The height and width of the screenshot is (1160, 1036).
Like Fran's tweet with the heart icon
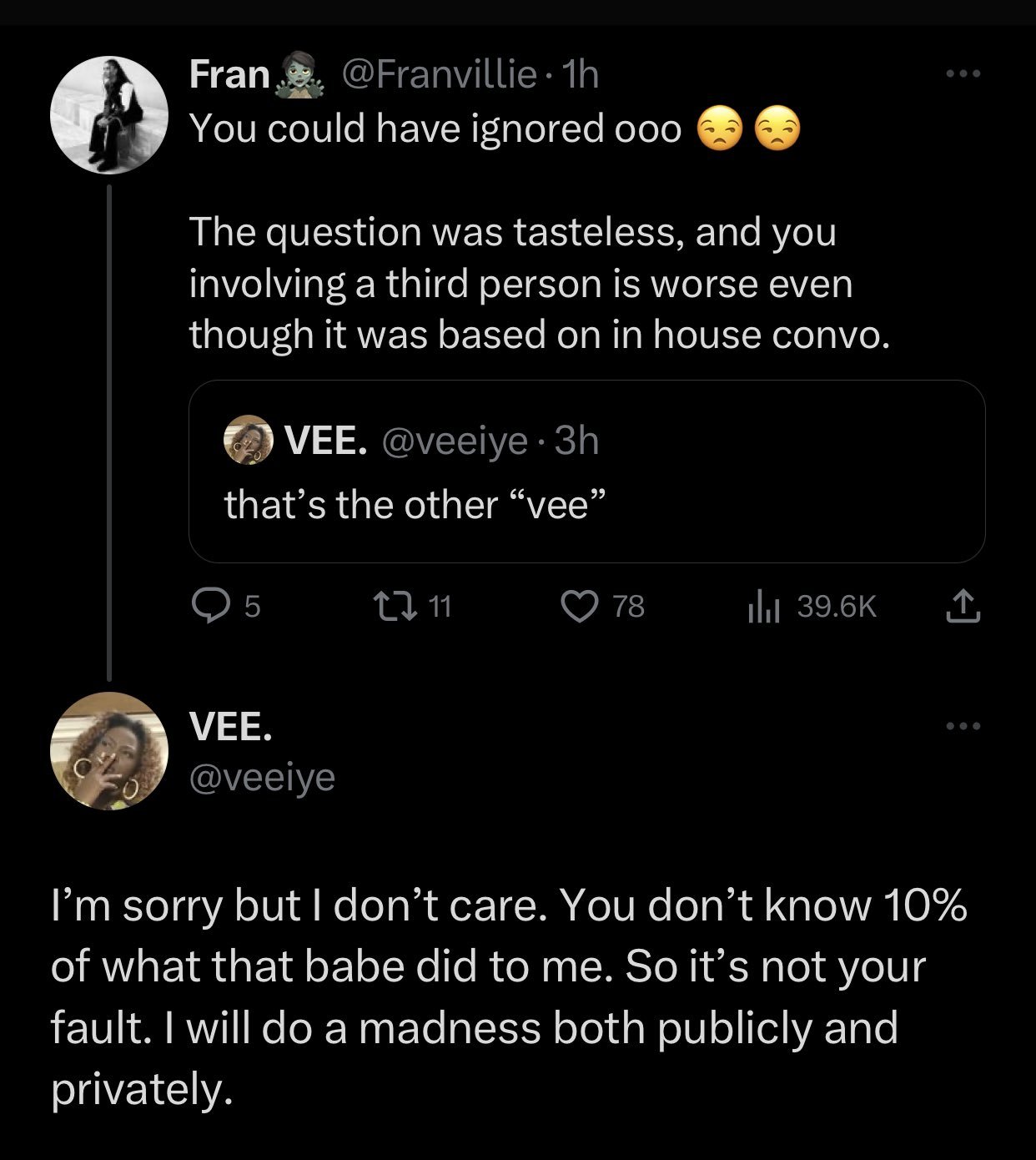(576, 605)
